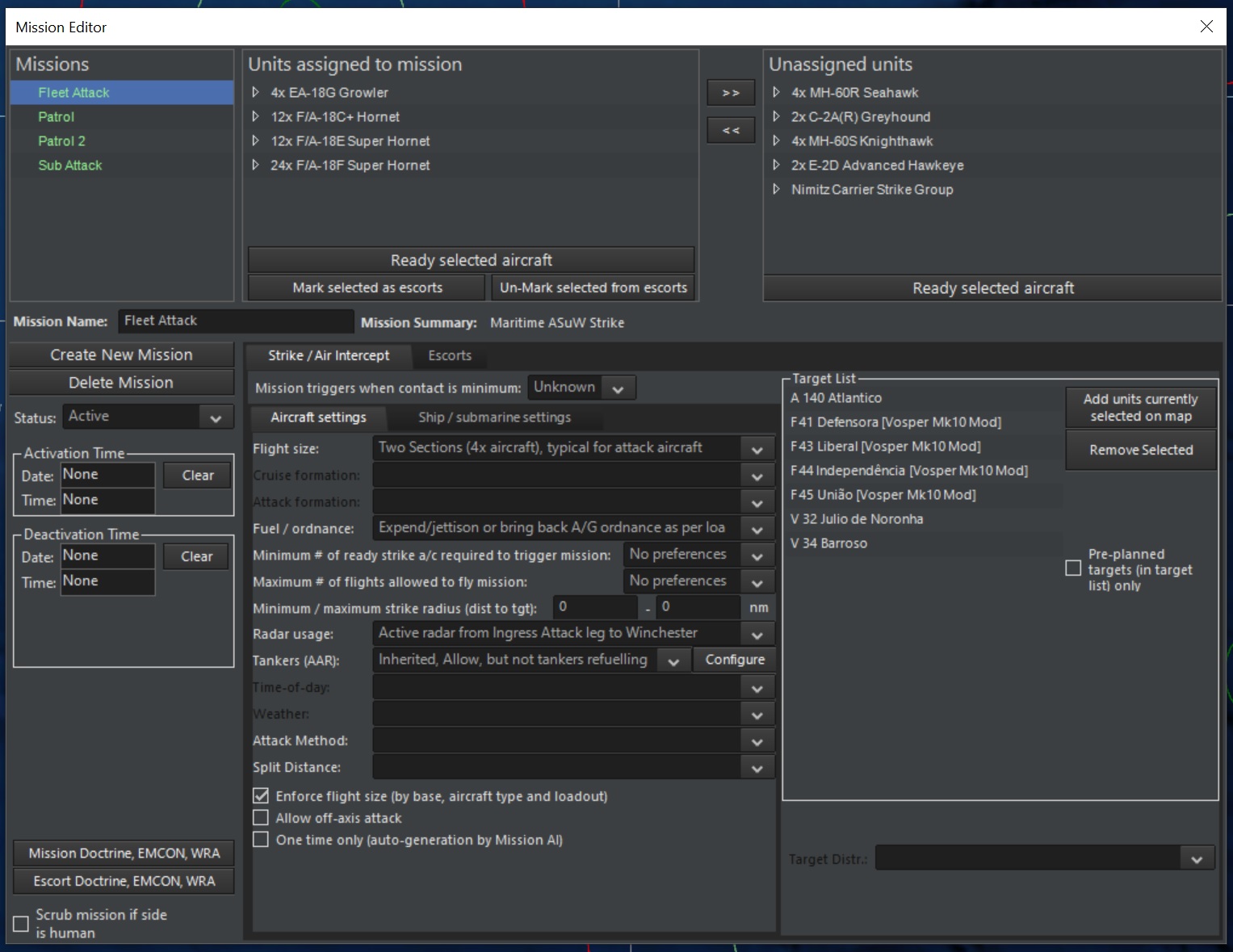Viewport: 1233px width, 952px height.
Task: Switch to the Escorts tab
Action: [x=449, y=355]
